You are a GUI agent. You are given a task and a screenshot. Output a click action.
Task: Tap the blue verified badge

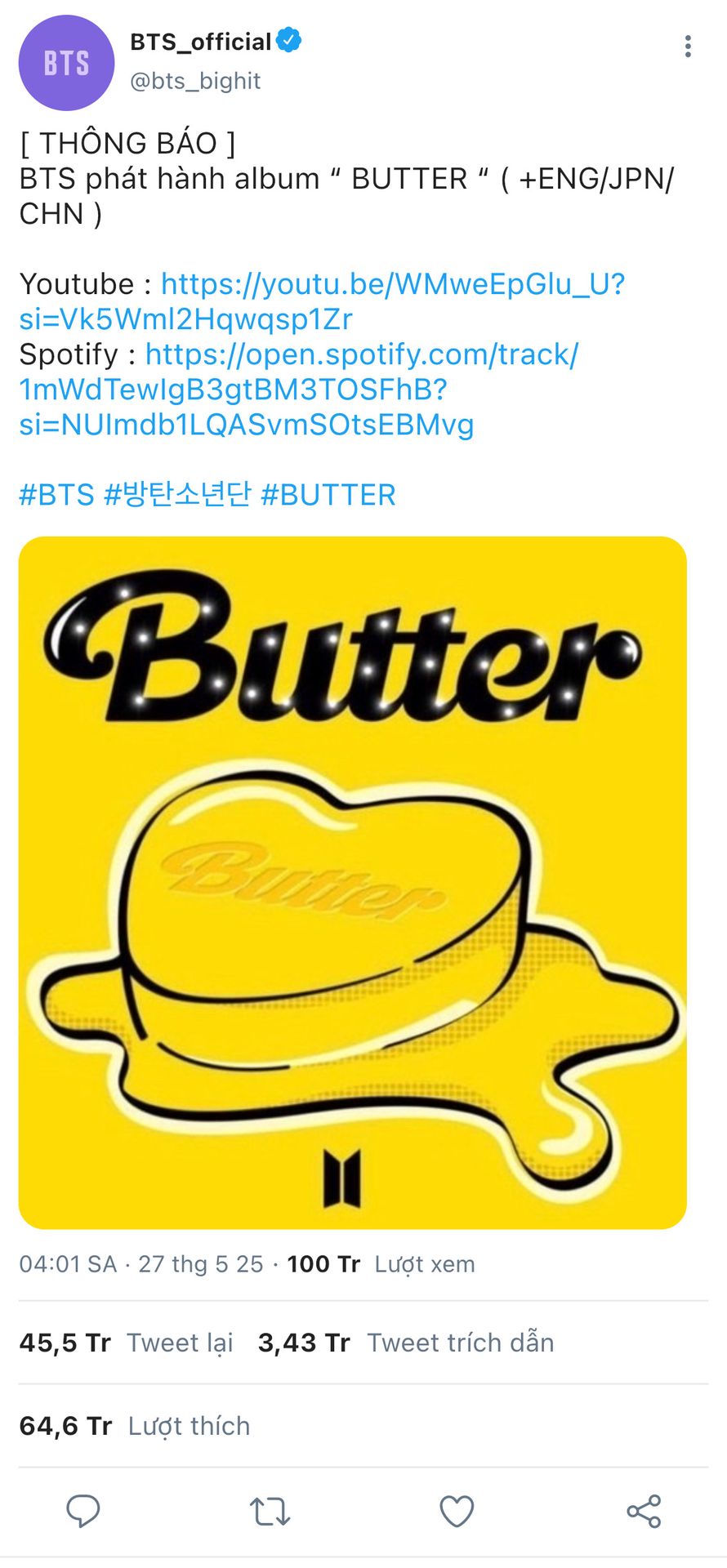click(x=289, y=40)
